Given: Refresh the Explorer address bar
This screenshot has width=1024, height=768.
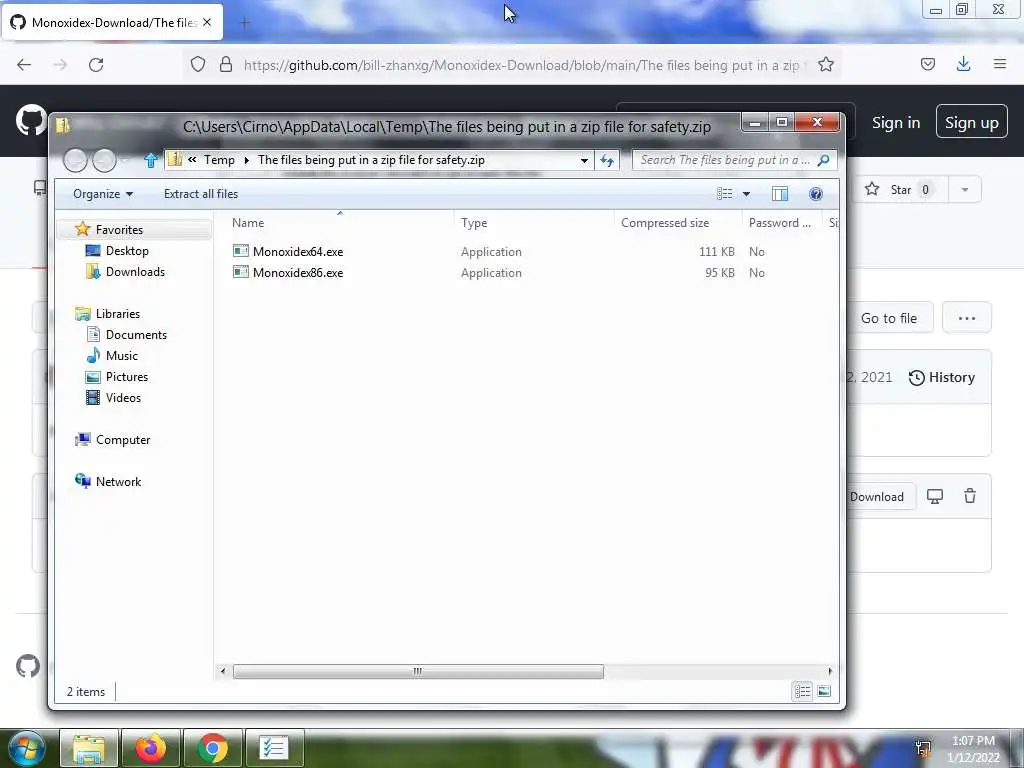Looking at the screenshot, I should tap(607, 160).
